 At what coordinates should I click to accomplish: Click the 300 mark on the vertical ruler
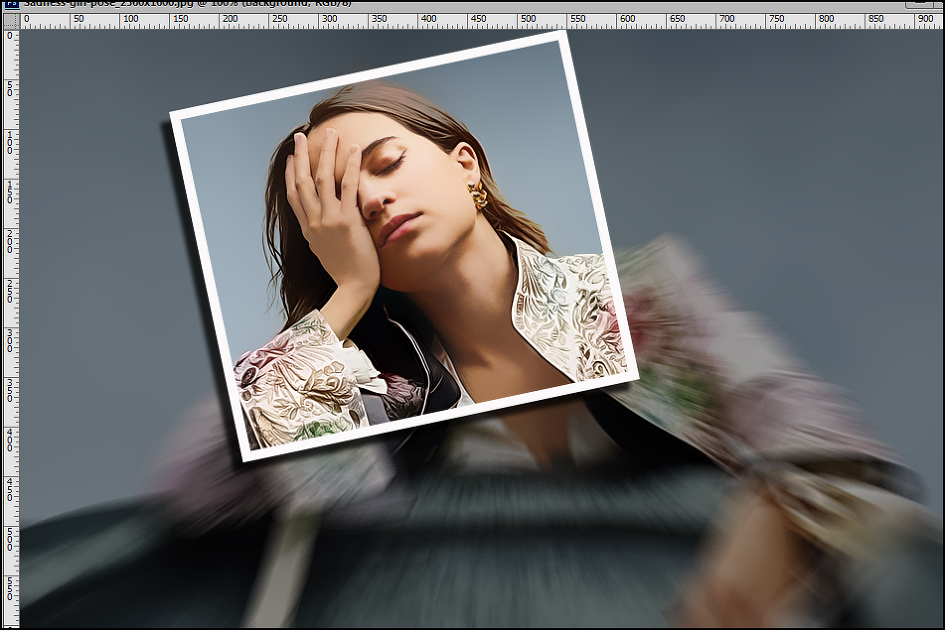[10, 340]
